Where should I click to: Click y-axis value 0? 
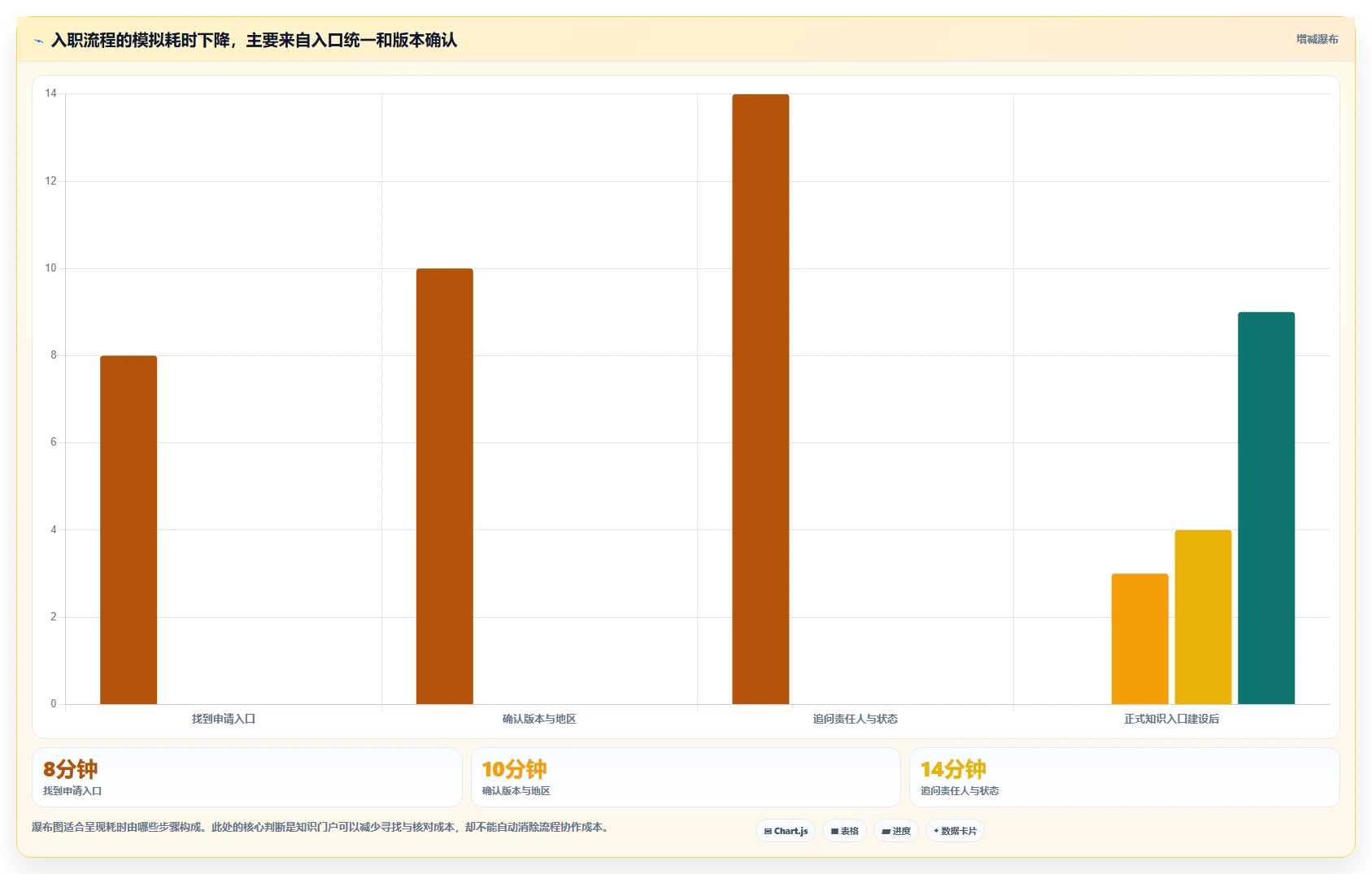pos(54,703)
